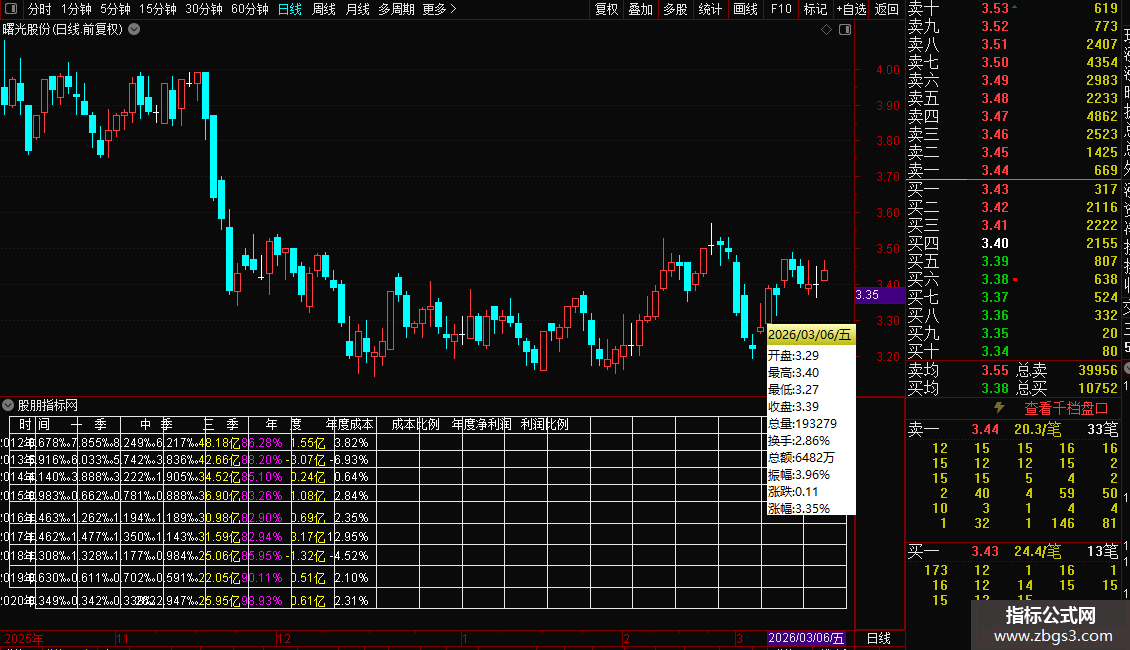Click the 总买 10752 total
1130x650 pixels.
(x=1098, y=388)
